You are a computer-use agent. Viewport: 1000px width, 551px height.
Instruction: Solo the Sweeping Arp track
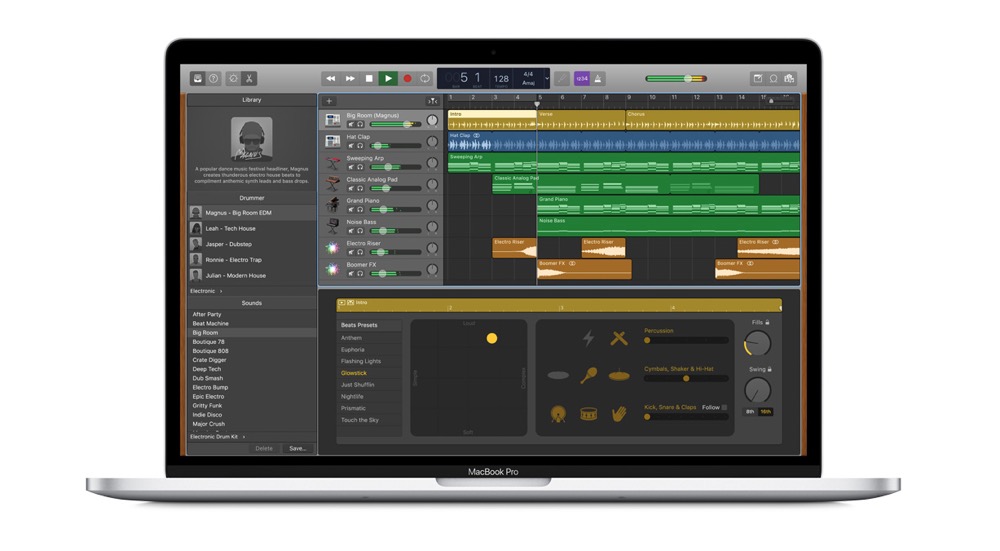[x=360, y=167]
